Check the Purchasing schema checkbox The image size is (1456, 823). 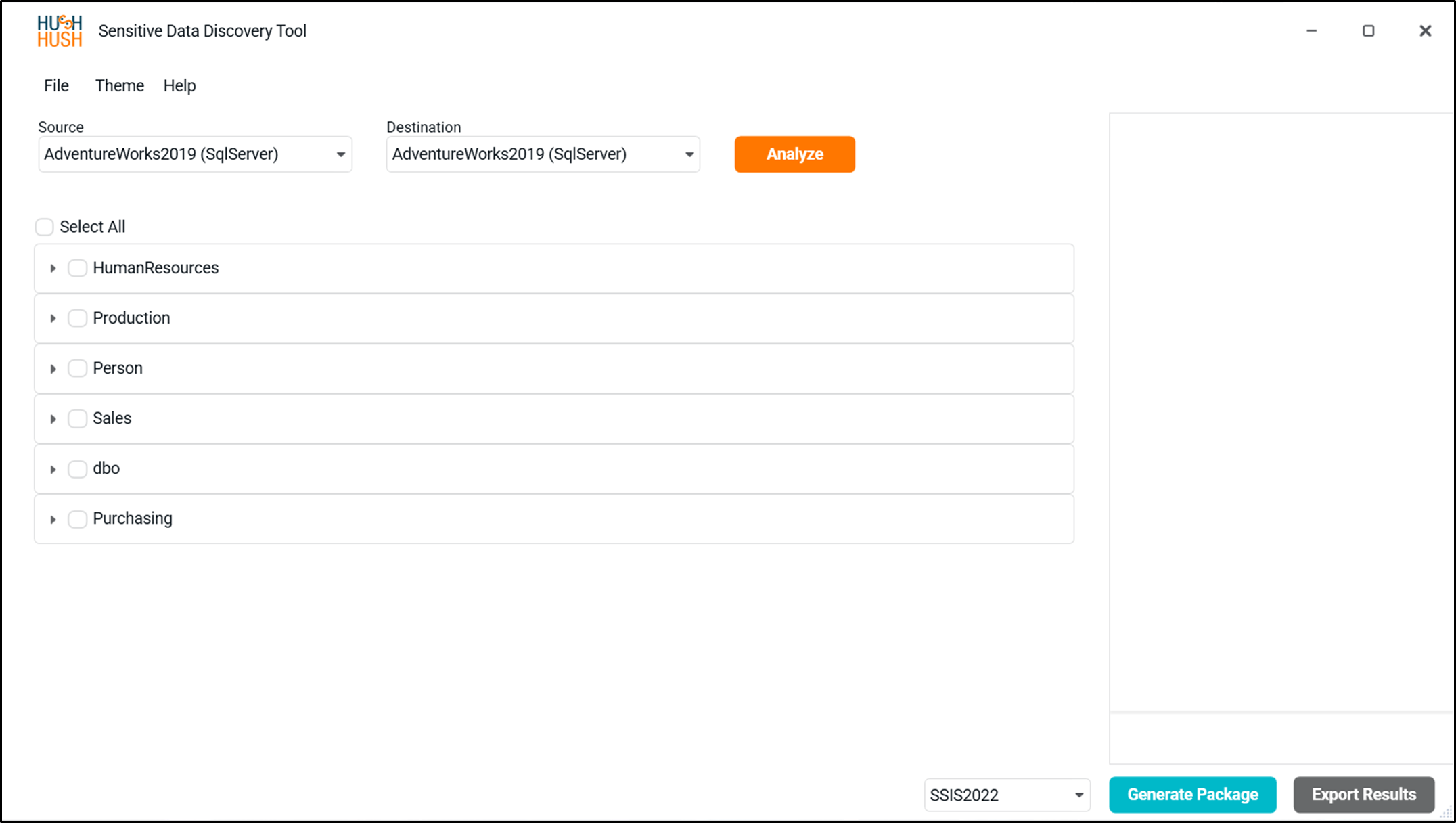(77, 518)
